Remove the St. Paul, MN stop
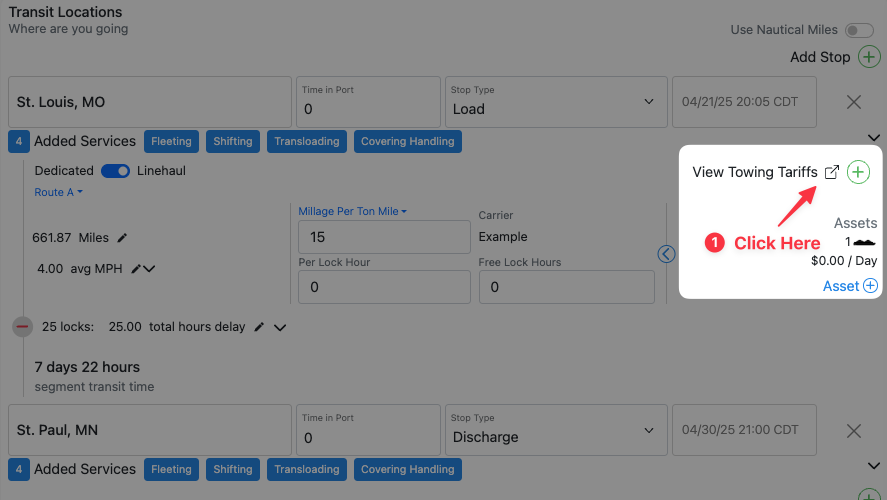Screen dimensions: 887x500 tap(854, 430)
